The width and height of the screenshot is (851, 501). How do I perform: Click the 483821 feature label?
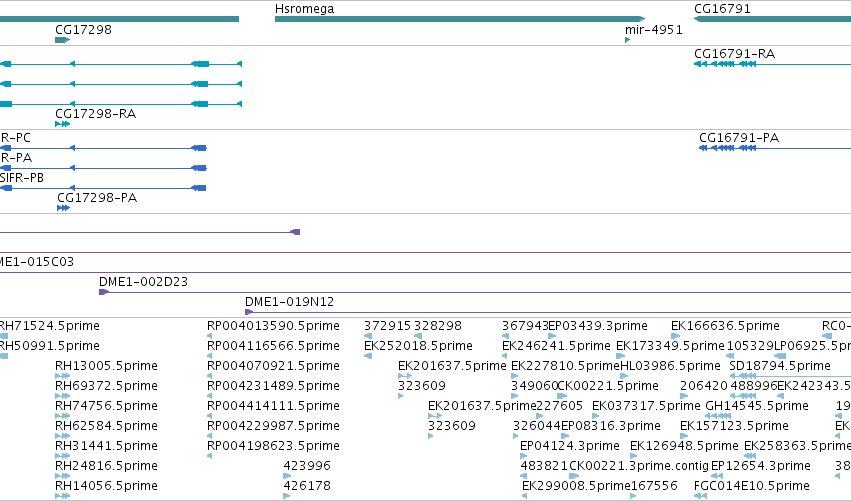click(x=544, y=466)
